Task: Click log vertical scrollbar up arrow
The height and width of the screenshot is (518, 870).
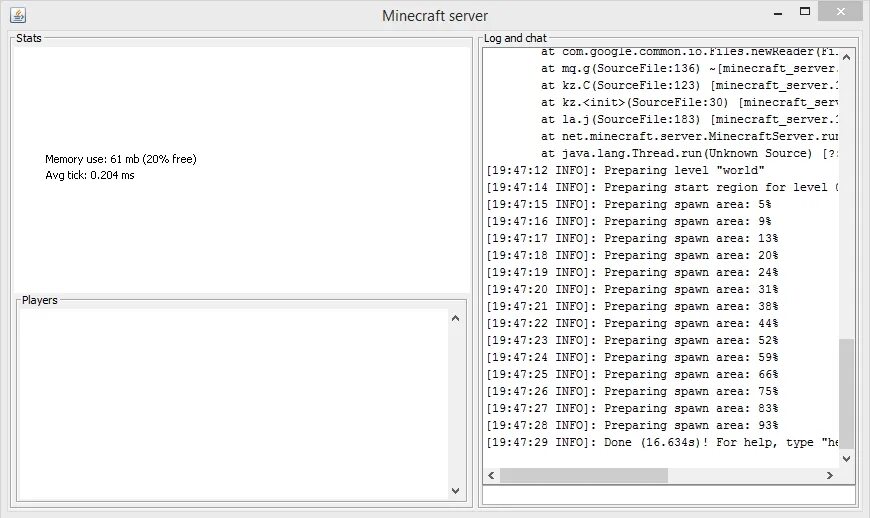Action: (x=846, y=57)
